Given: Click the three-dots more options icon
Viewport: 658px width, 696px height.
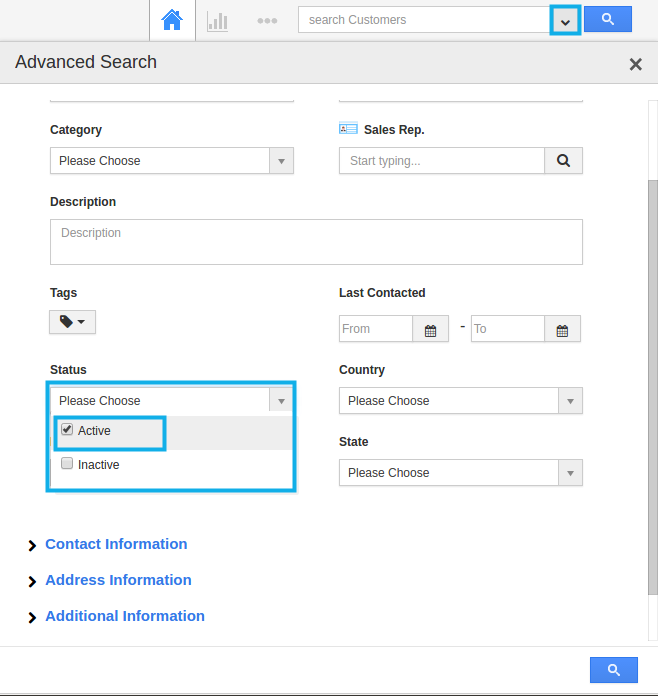Looking at the screenshot, I should (267, 20).
